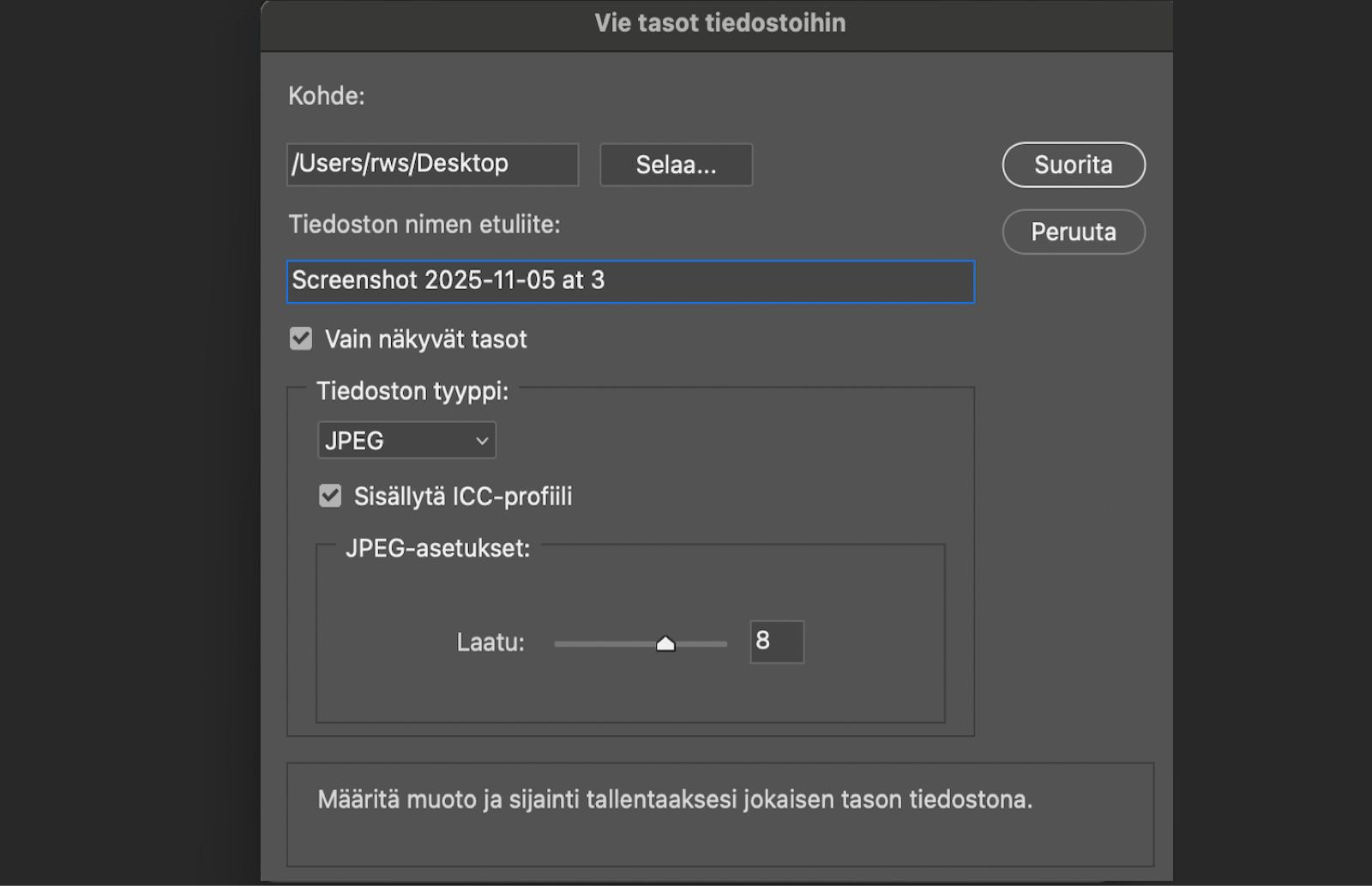Image resolution: width=1372 pixels, height=886 pixels.
Task: Click the chevron on the JPEG selector
Action: click(x=480, y=440)
